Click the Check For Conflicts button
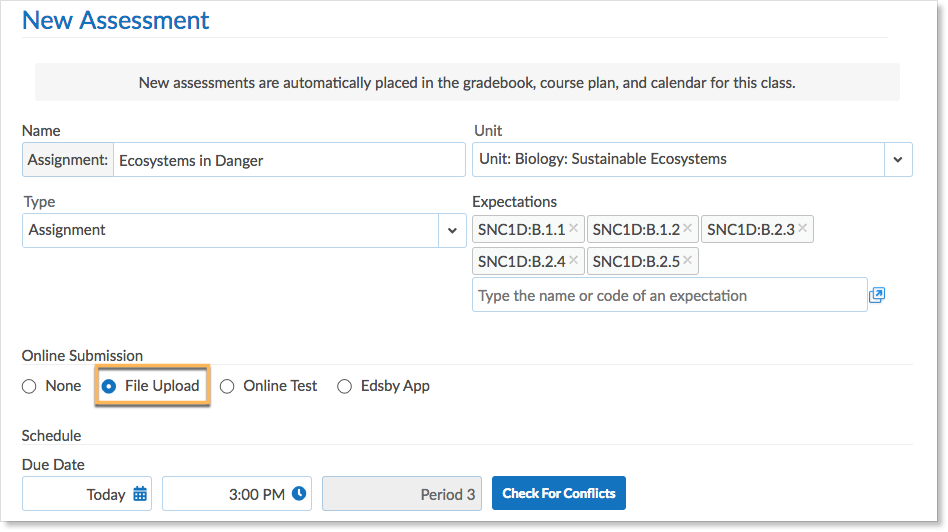Viewport: 948px width, 532px height. click(x=558, y=494)
